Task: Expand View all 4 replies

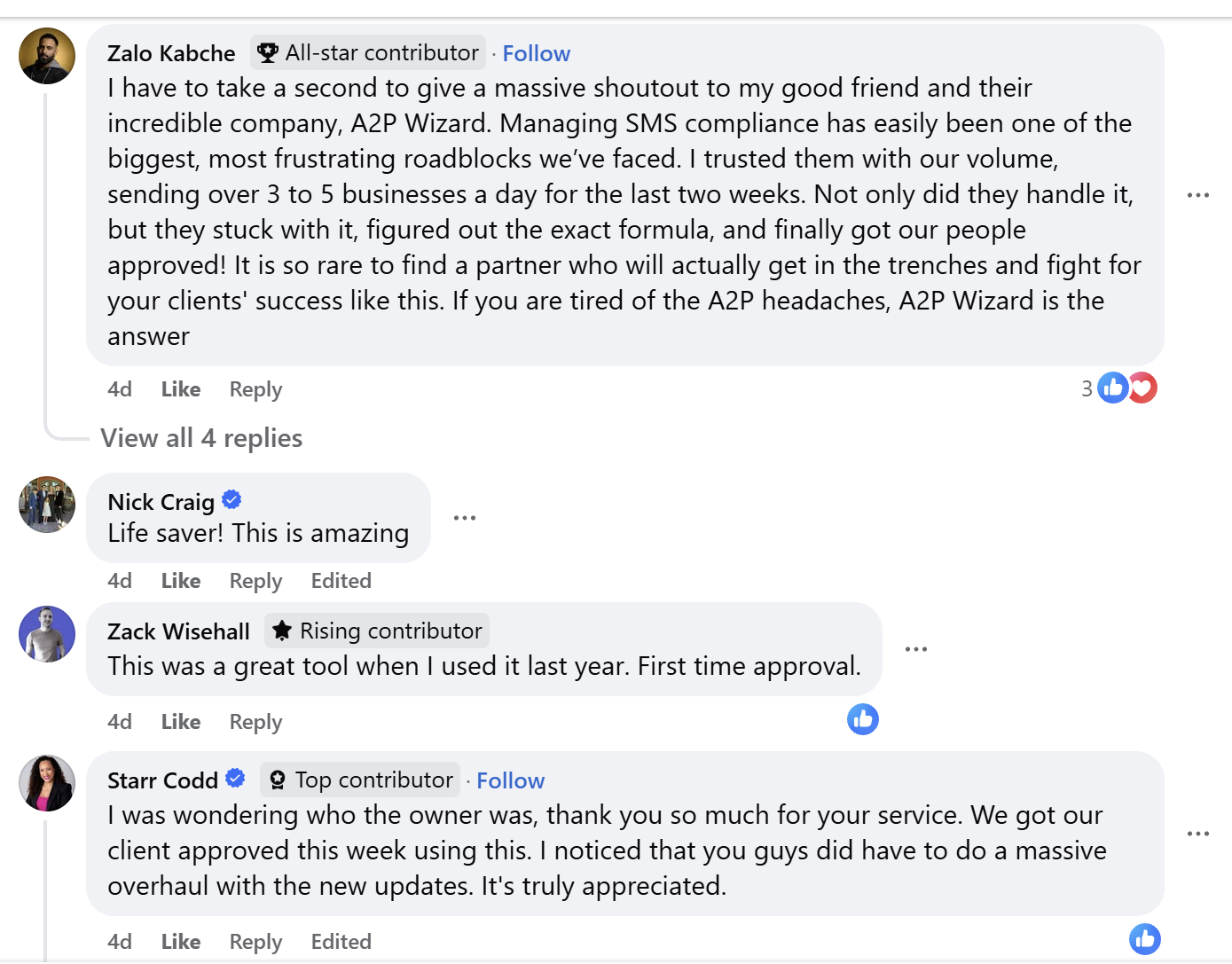Action: tap(201, 438)
